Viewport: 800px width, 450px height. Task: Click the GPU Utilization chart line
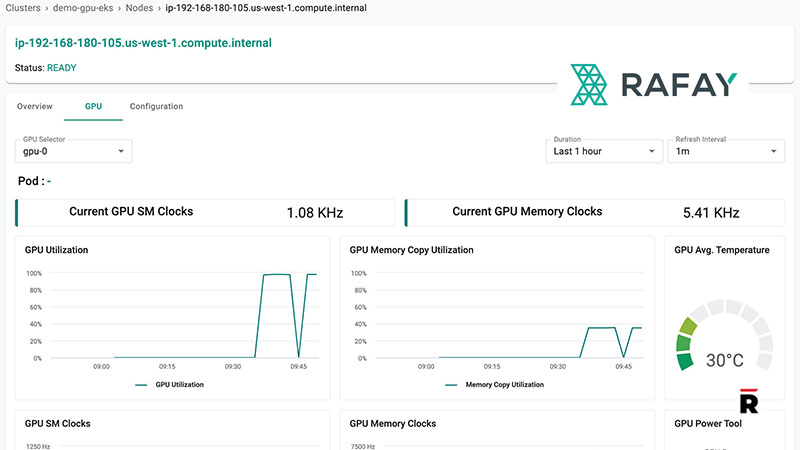pos(275,274)
